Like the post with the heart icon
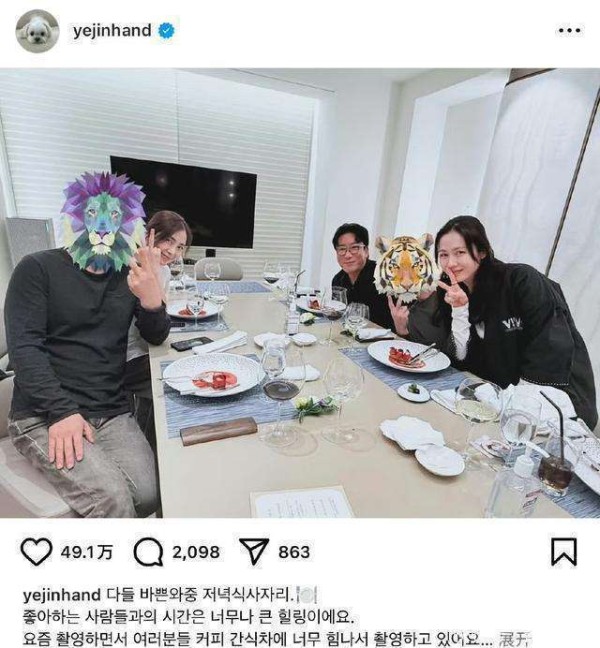The image size is (600, 648). point(36,552)
